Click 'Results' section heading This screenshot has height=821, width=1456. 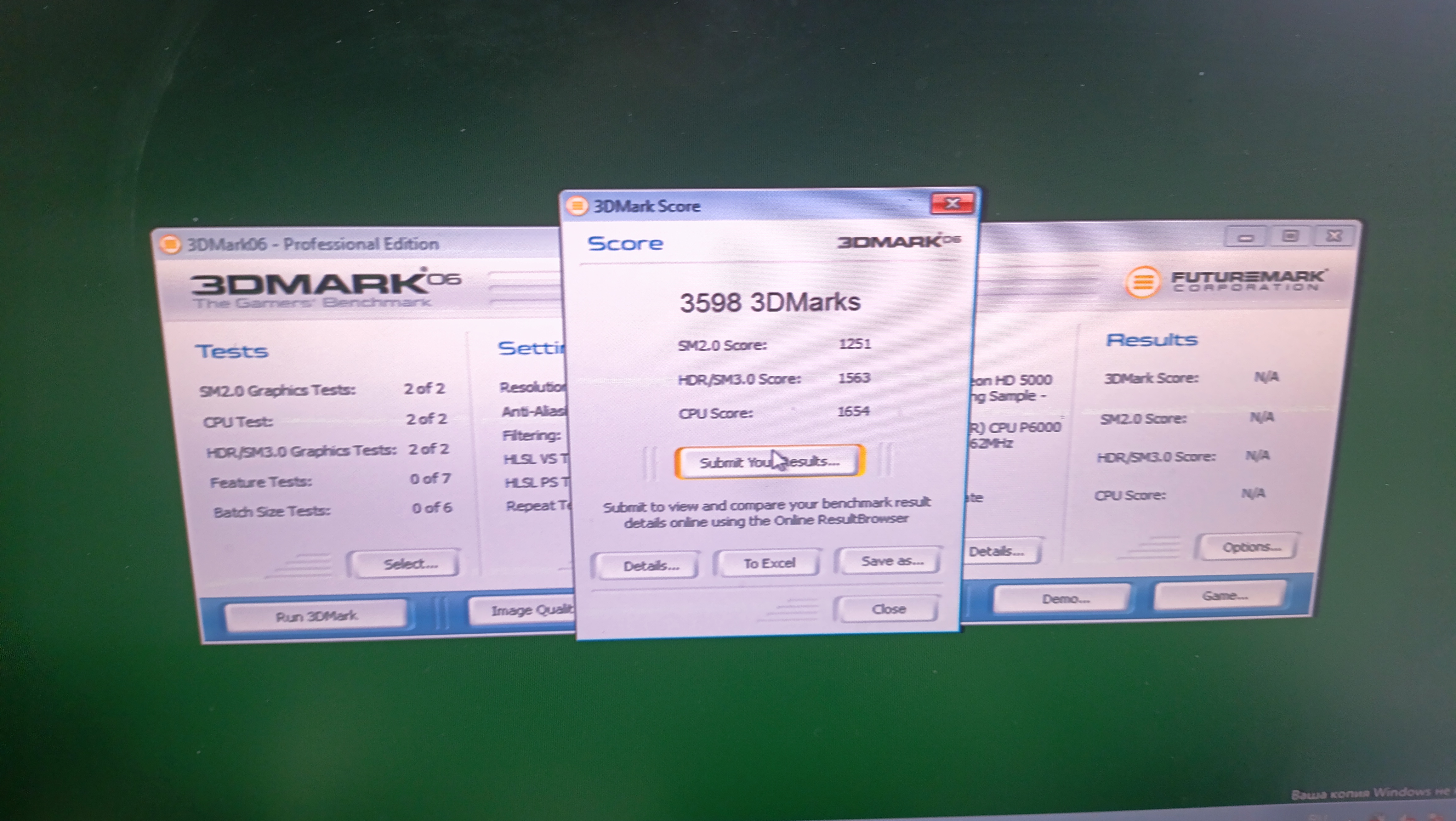point(1151,340)
